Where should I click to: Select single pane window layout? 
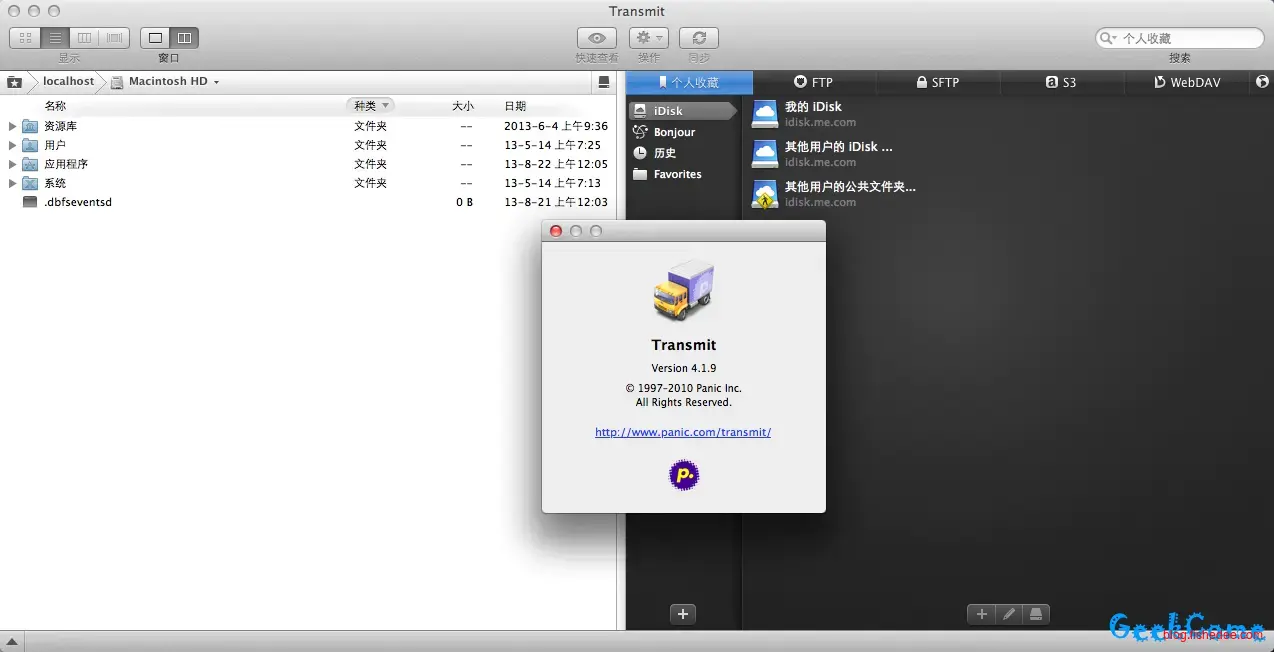point(155,38)
